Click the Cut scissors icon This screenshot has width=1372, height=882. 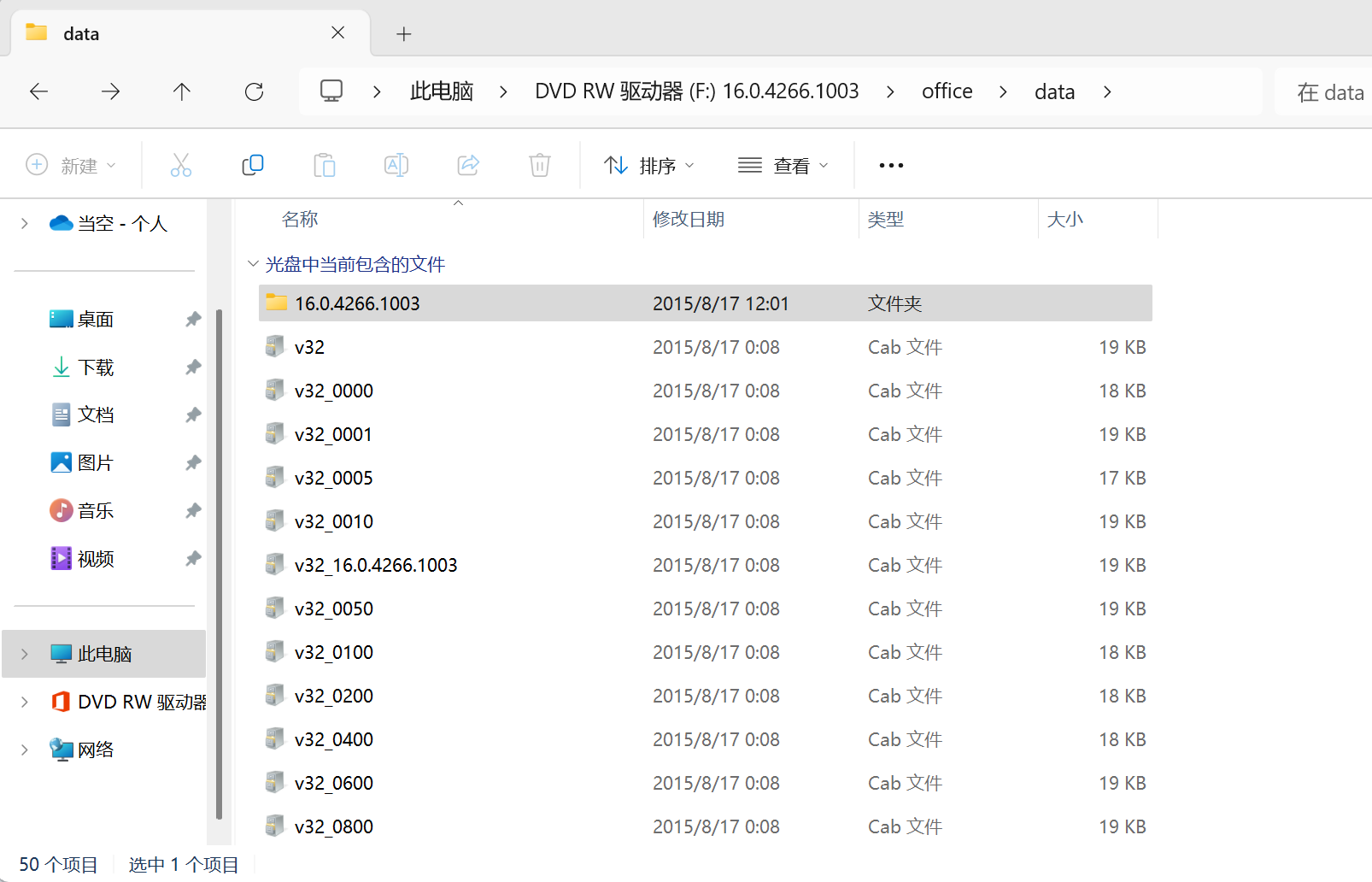[181, 165]
